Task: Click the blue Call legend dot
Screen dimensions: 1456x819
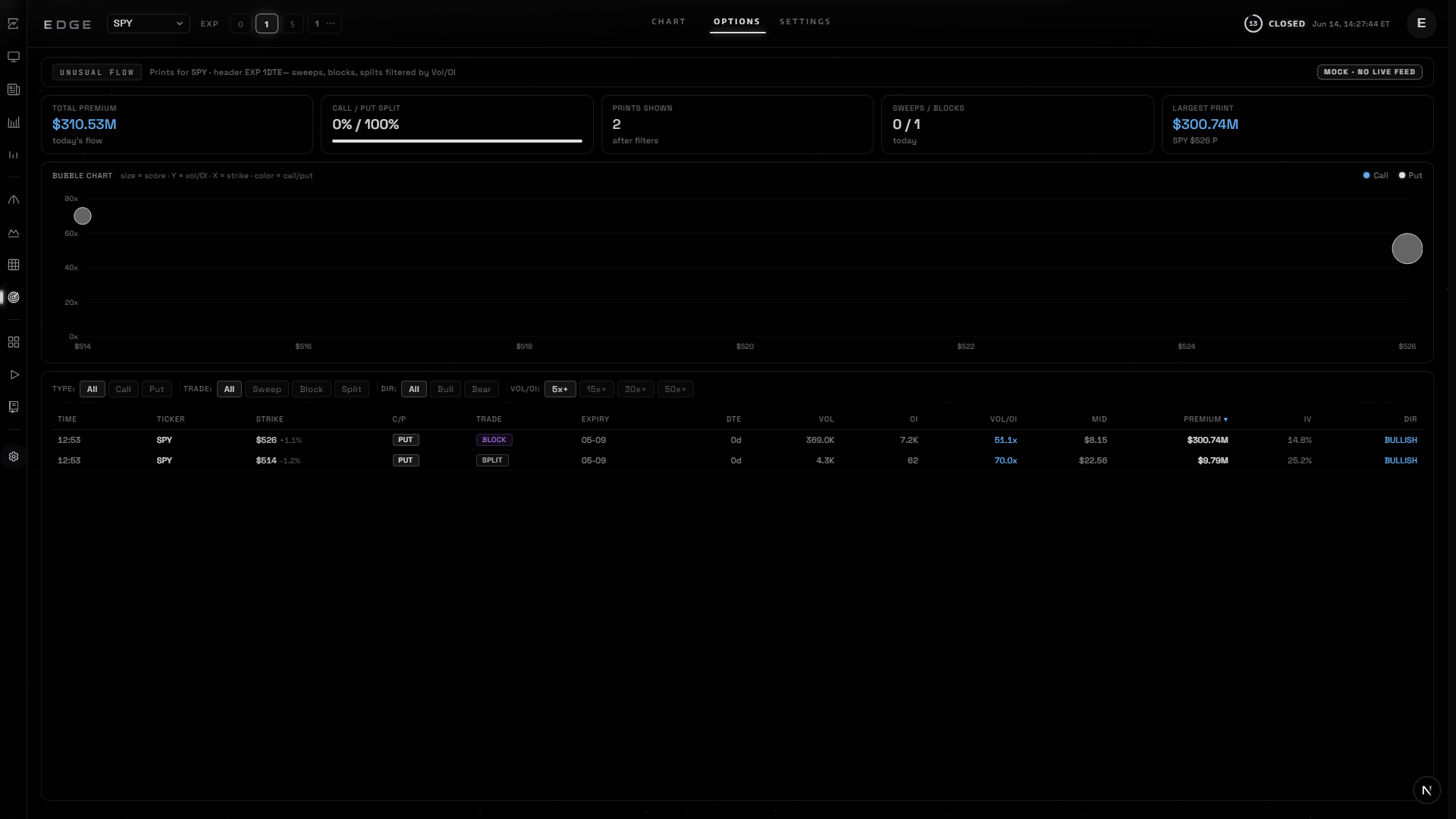Action: click(1367, 175)
